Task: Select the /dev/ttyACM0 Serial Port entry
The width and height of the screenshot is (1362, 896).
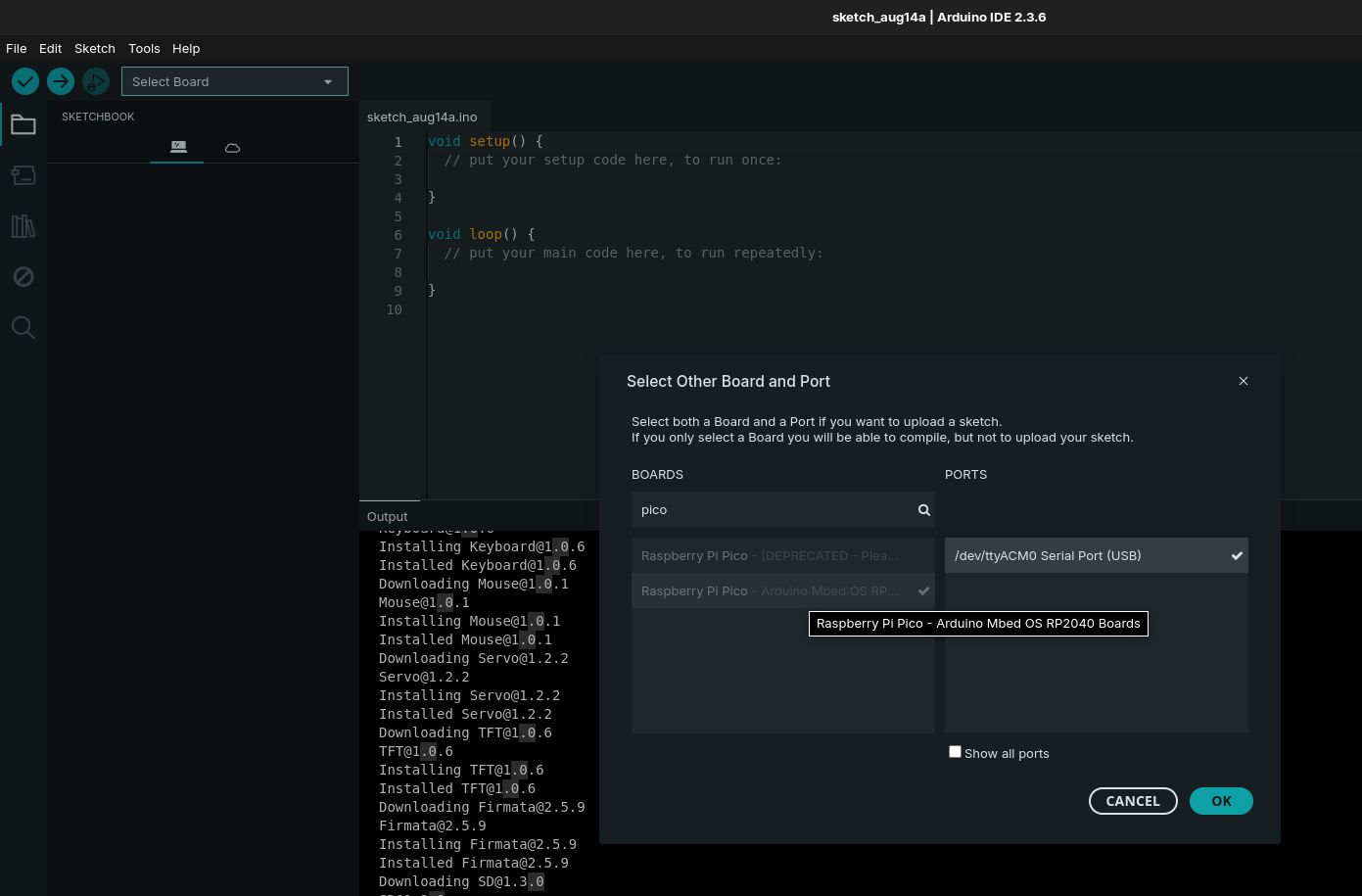Action: coord(1097,555)
